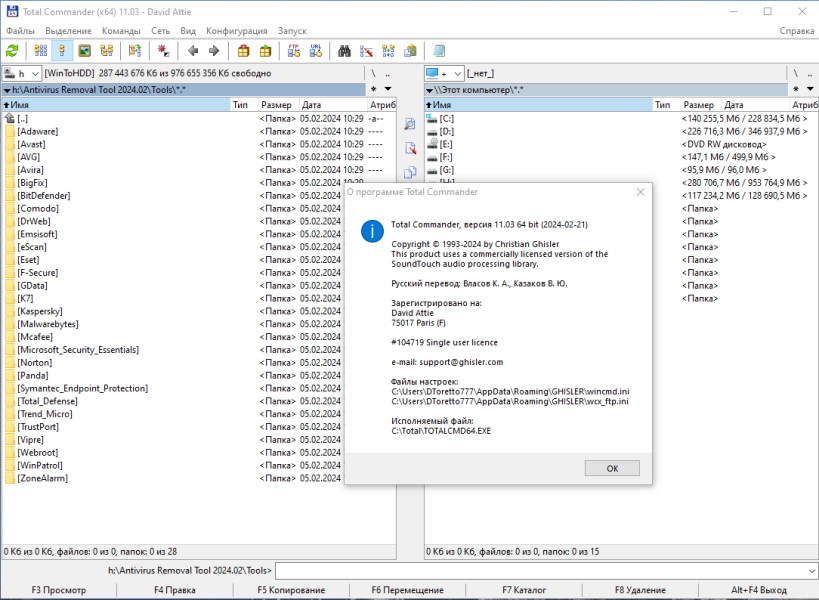819x600 pixels.
Task: Open the binoculars search files icon
Action: click(x=344, y=51)
